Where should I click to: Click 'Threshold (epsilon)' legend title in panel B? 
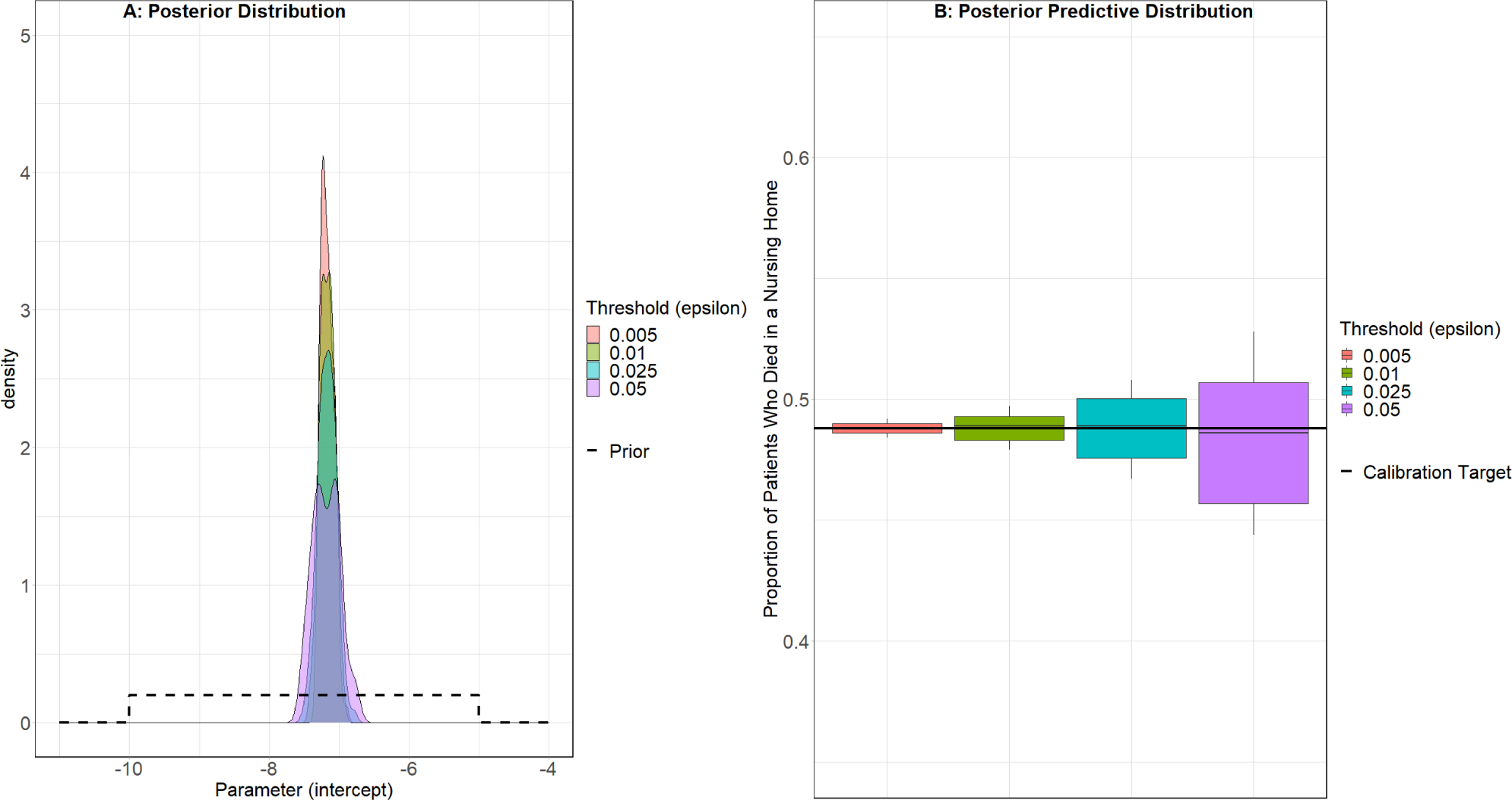click(1420, 329)
